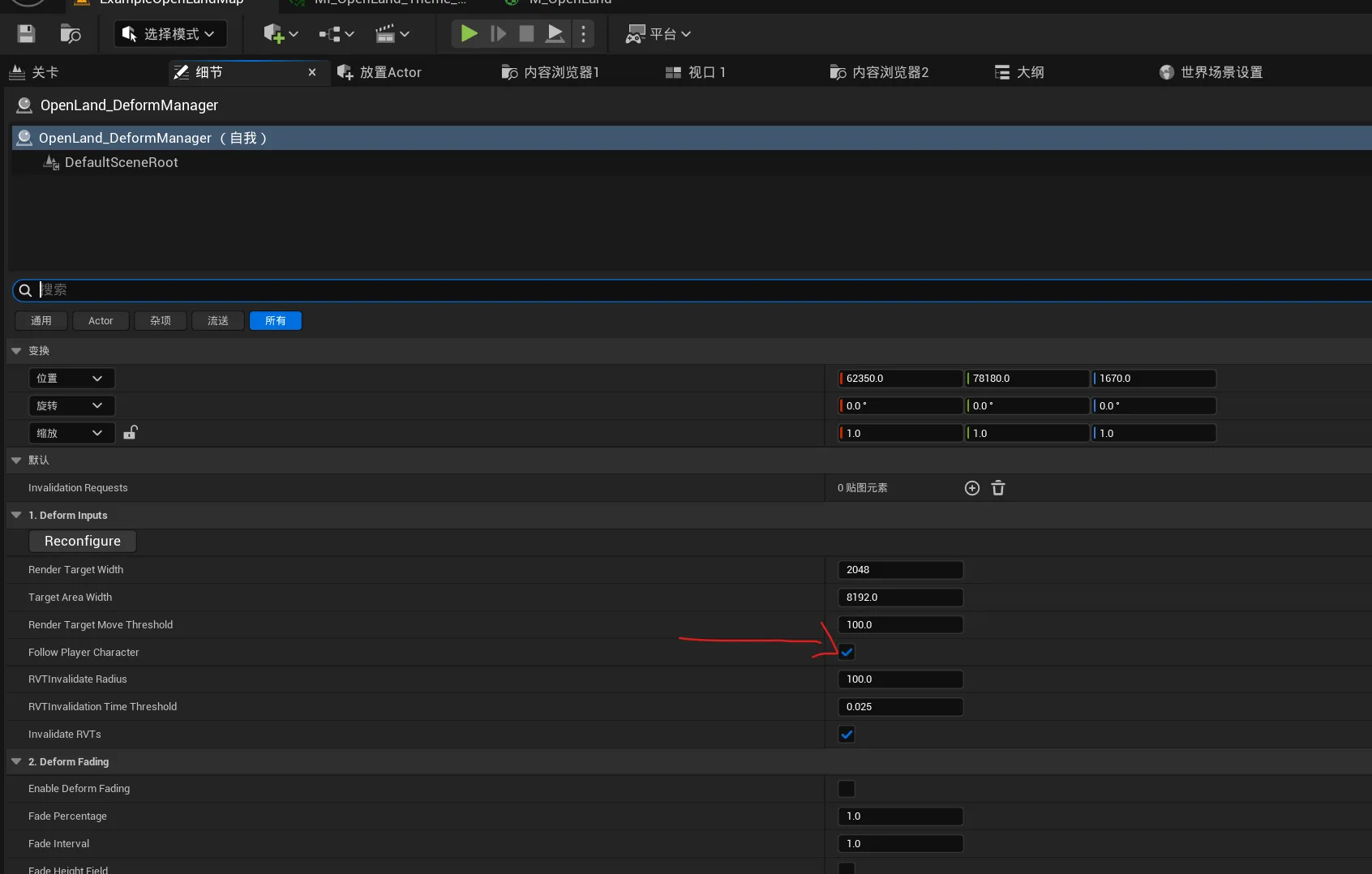
Task: Click location Z field 1670.0
Action: tap(1154, 379)
